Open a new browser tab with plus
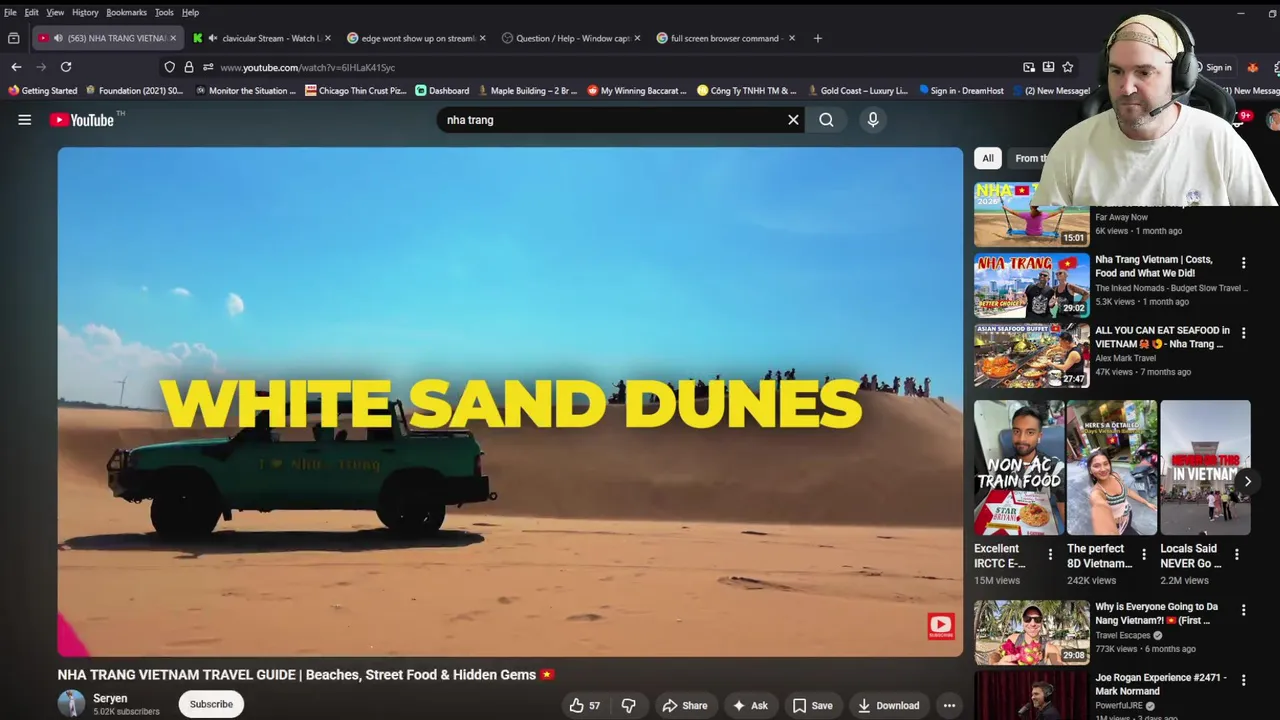This screenshot has height=720, width=1280. pos(817,38)
